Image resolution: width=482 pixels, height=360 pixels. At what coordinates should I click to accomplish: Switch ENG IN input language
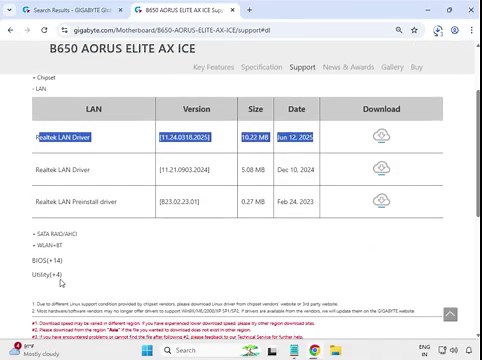[x=424, y=350]
